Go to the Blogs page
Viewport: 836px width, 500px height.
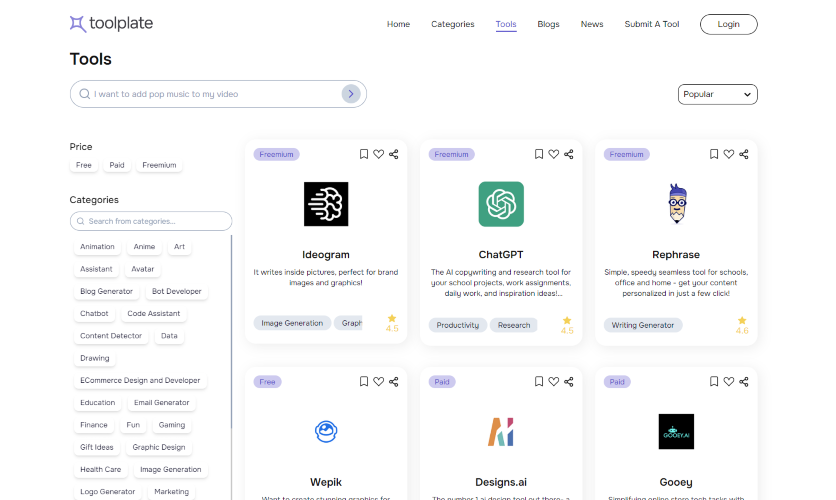tap(548, 24)
